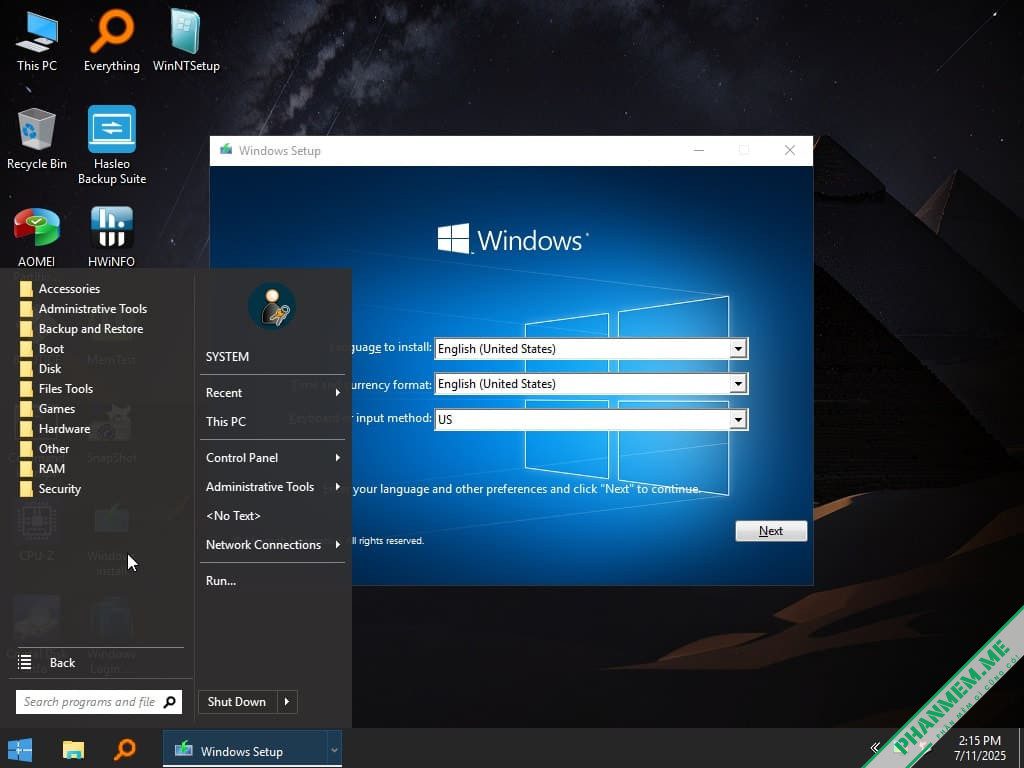1024x768 pixels.
Task: Open Language to install dropdown
Action: click(738, 349)
